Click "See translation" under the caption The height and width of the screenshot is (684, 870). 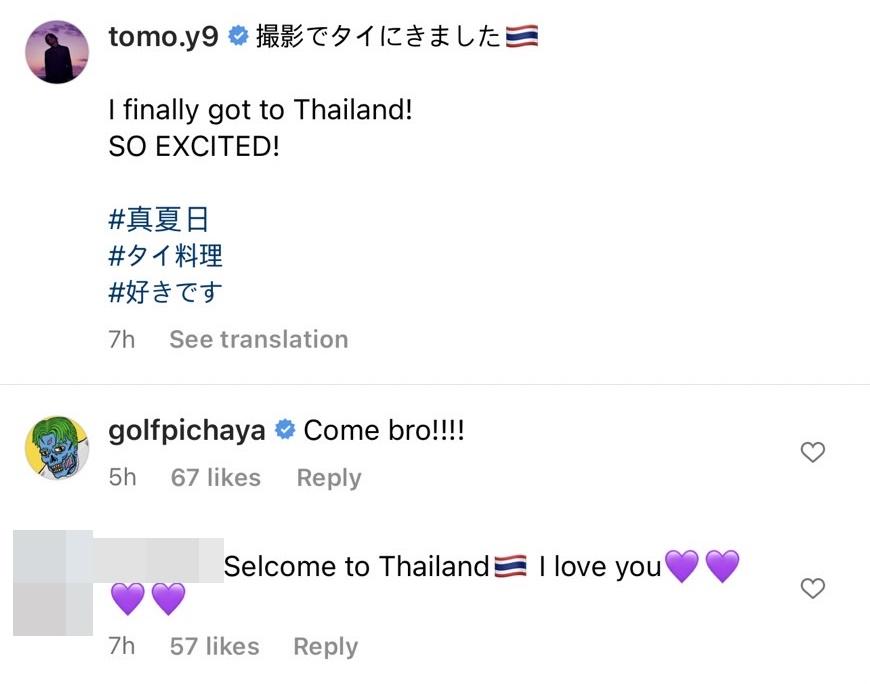tap(258, 339)
